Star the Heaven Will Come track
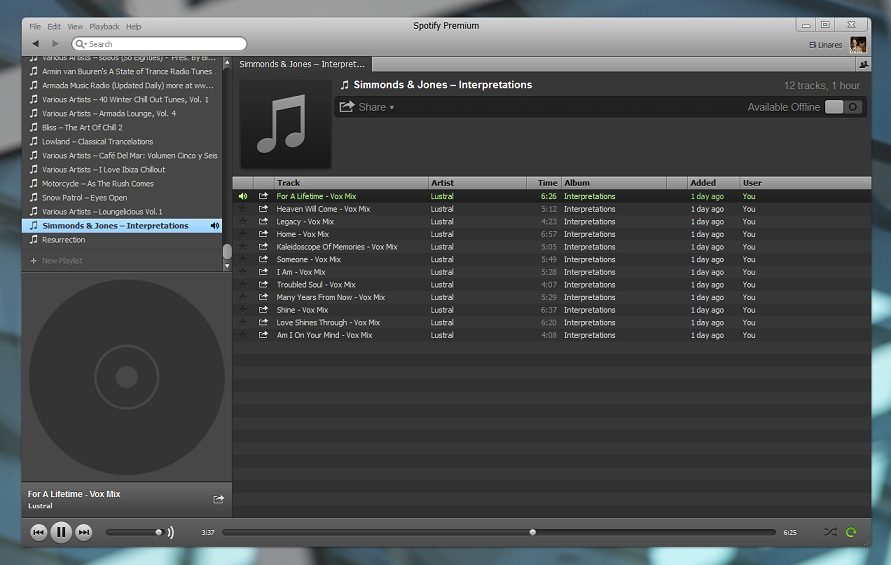This screenshot has width=891, height=565. tap(243, 209)
